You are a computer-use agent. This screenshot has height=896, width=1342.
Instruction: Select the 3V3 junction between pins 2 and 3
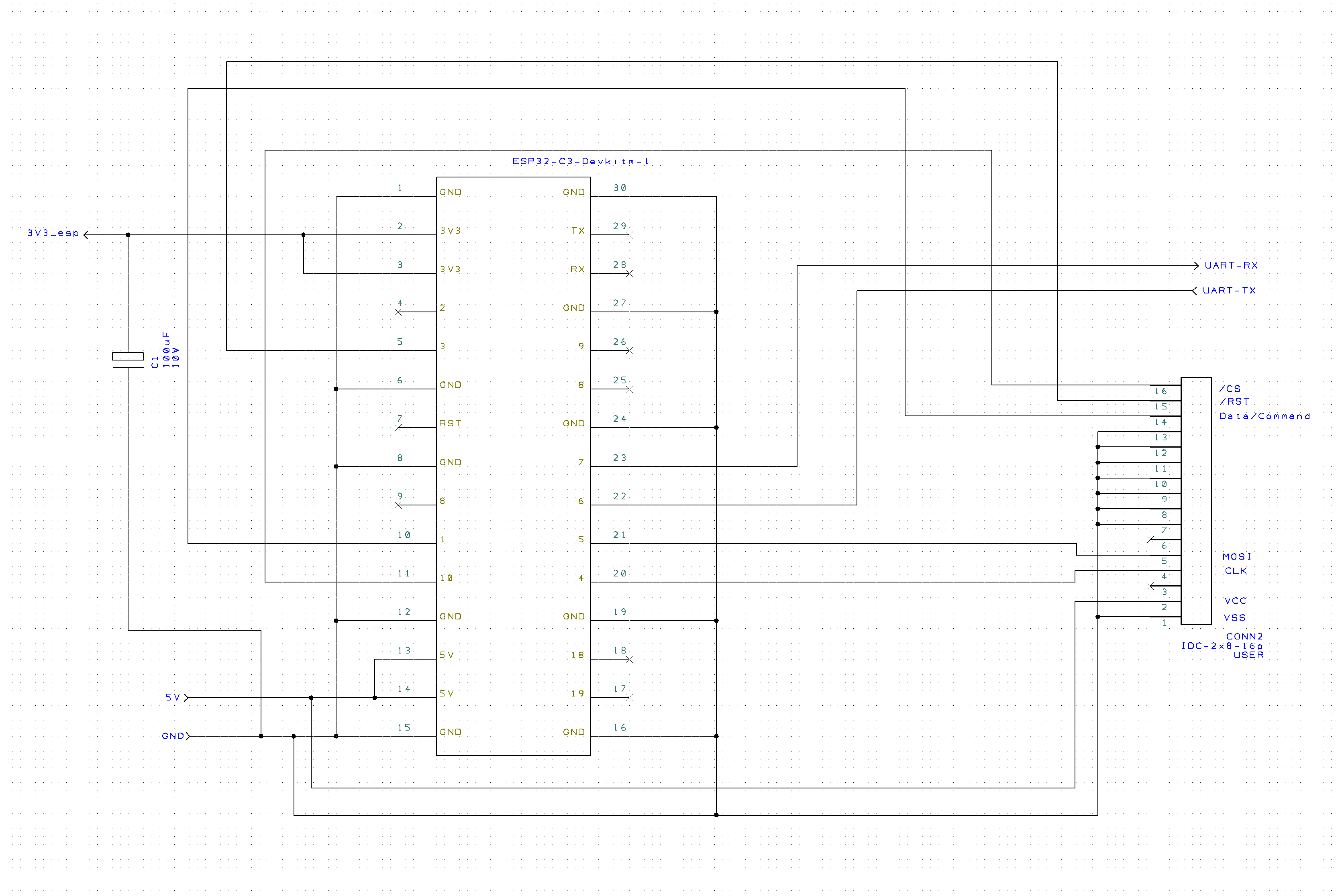(x=304, y=235)
